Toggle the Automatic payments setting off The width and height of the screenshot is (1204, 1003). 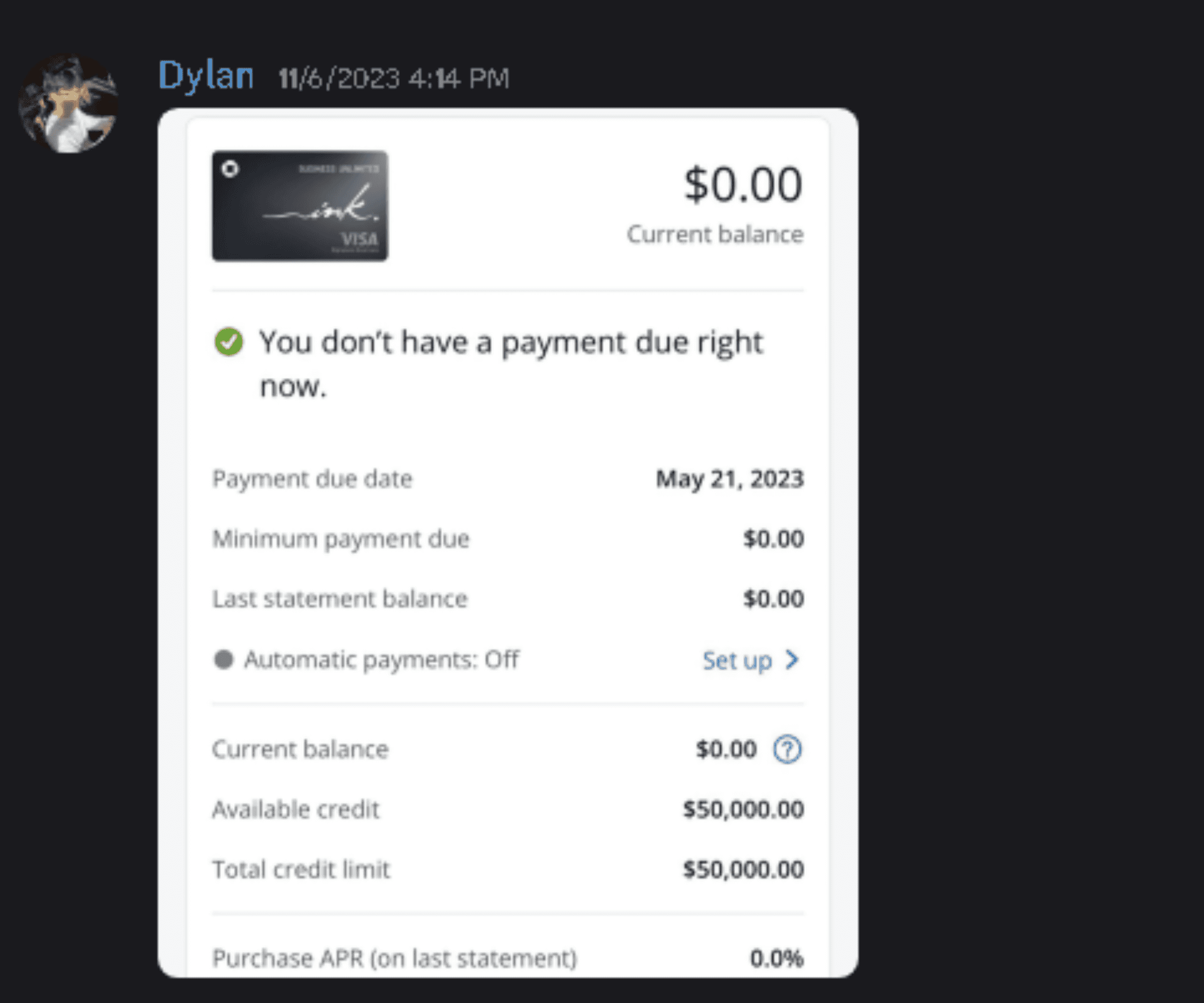point(381,659)
